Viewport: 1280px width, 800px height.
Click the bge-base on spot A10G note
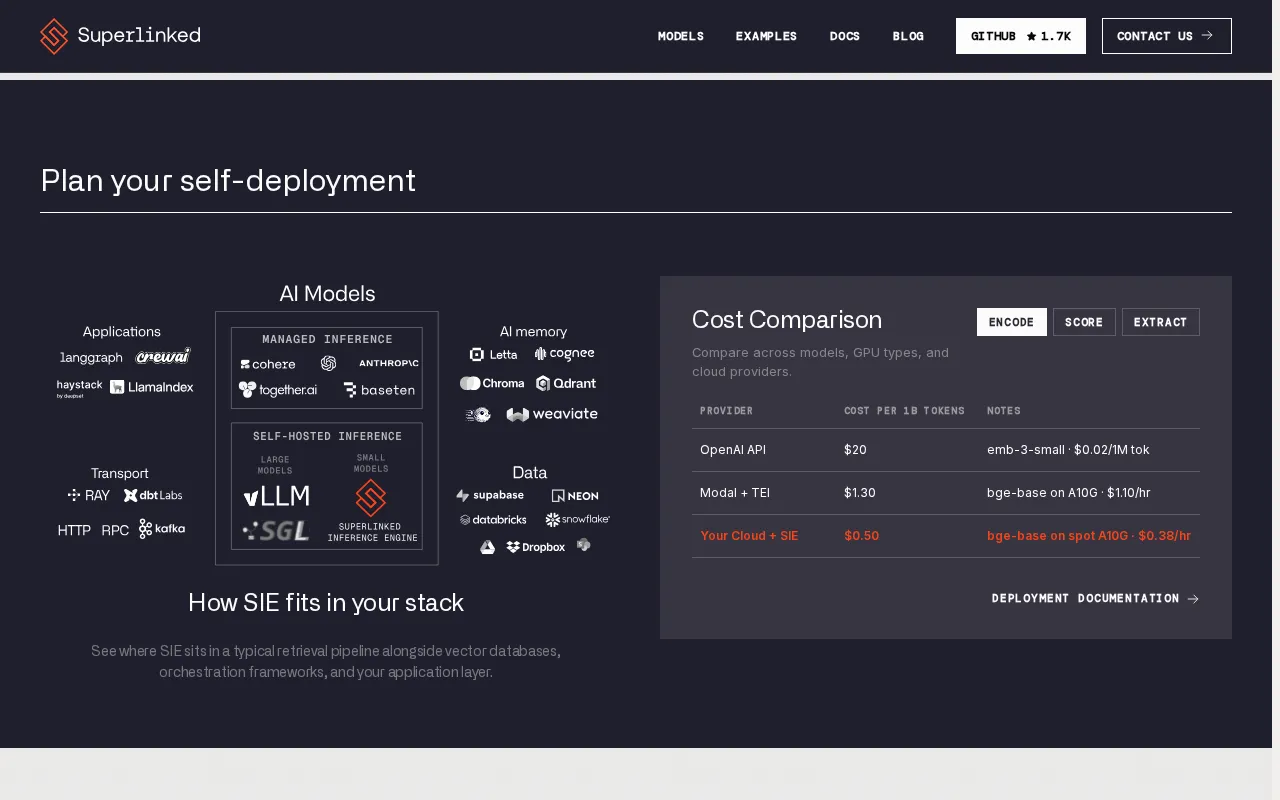click(1089, 536)
